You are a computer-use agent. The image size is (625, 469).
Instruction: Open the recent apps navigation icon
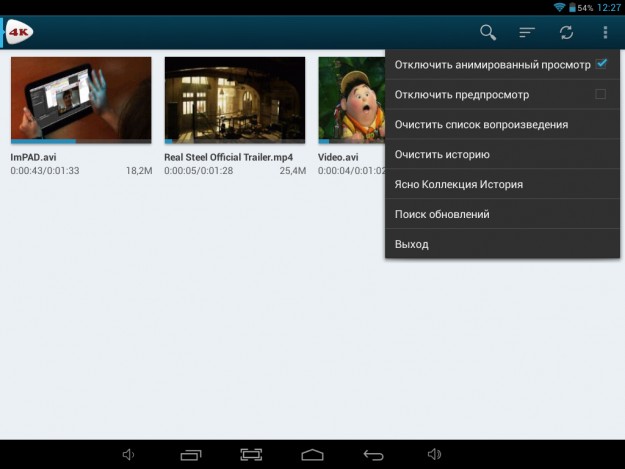[190, 455]
